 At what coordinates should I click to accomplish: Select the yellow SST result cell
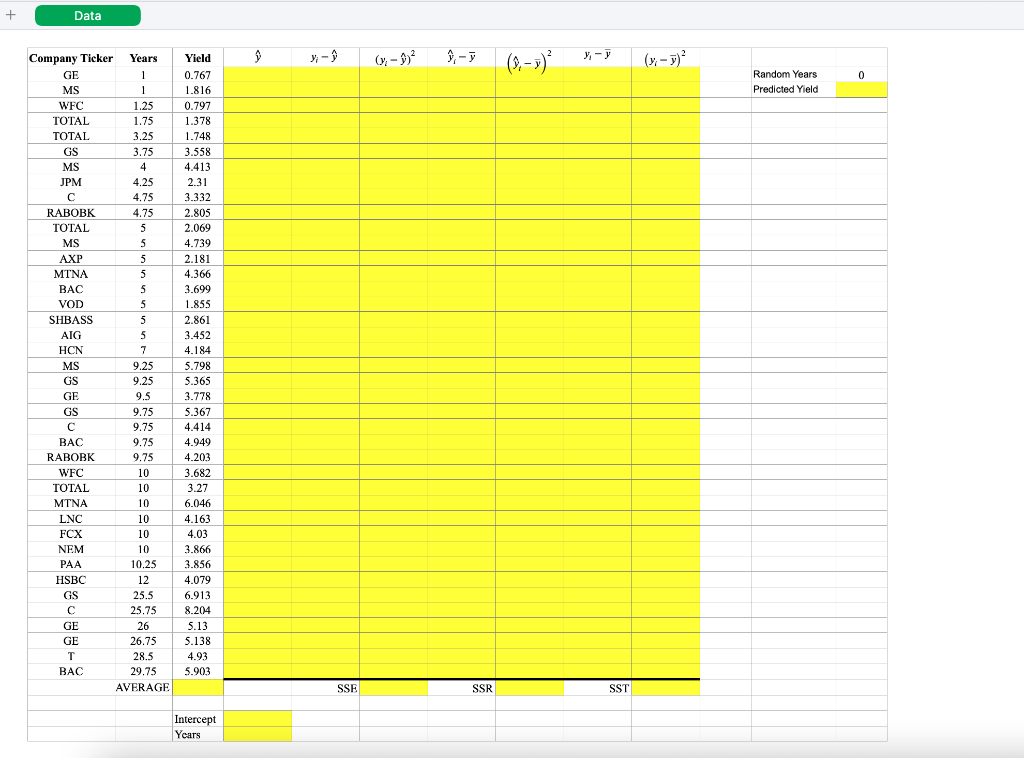tap(666, 688)
